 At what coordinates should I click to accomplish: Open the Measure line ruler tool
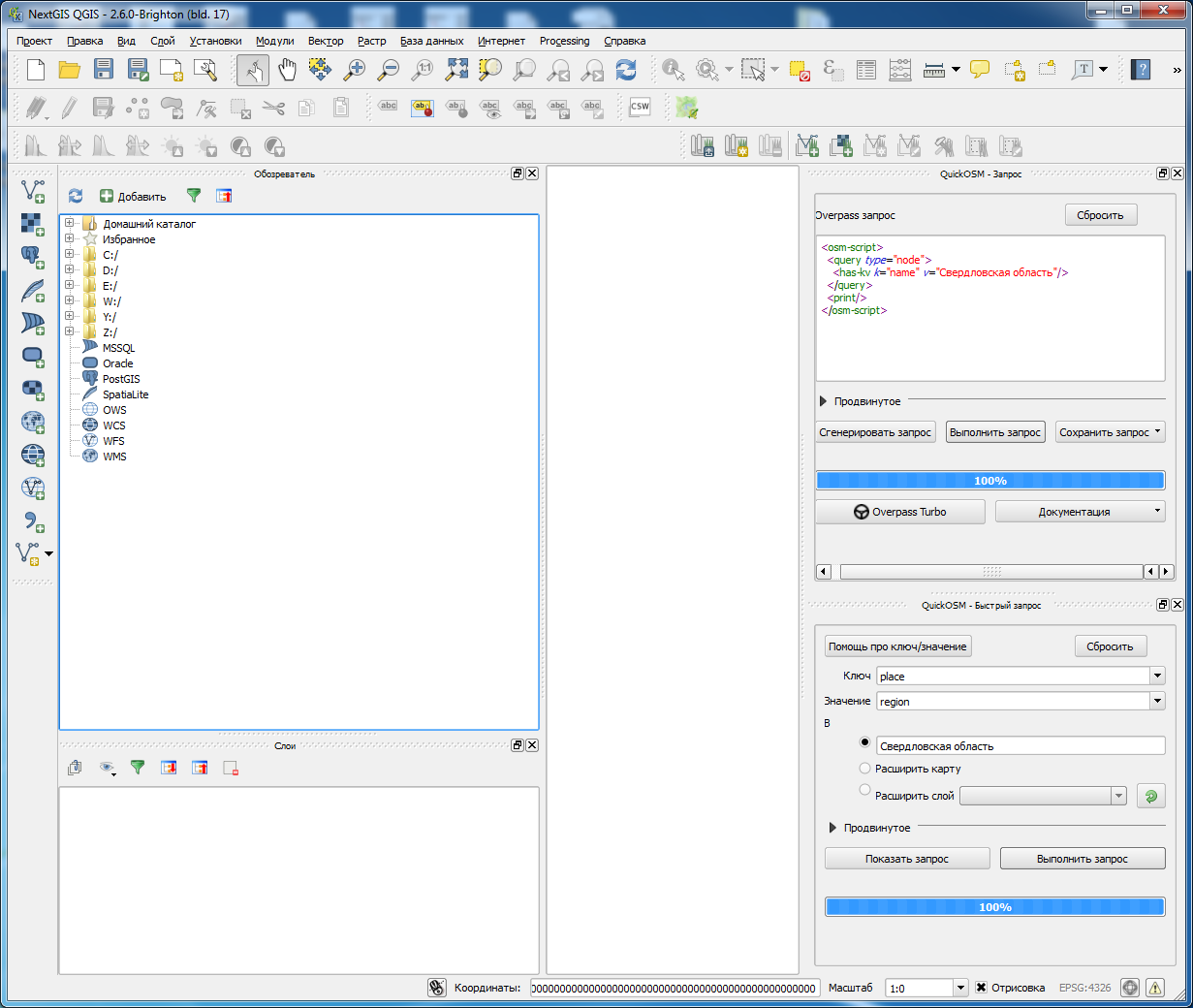pos(934,69)
